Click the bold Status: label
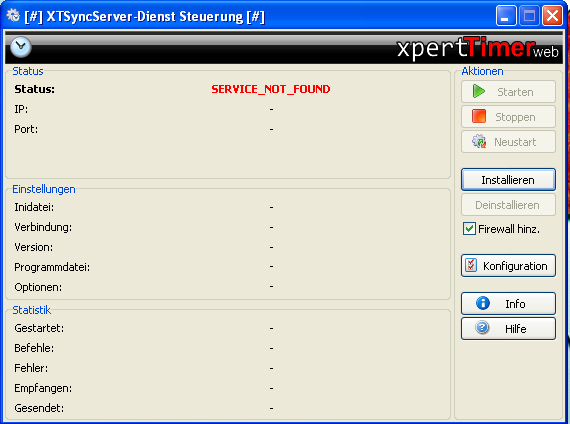 (35, 89)
